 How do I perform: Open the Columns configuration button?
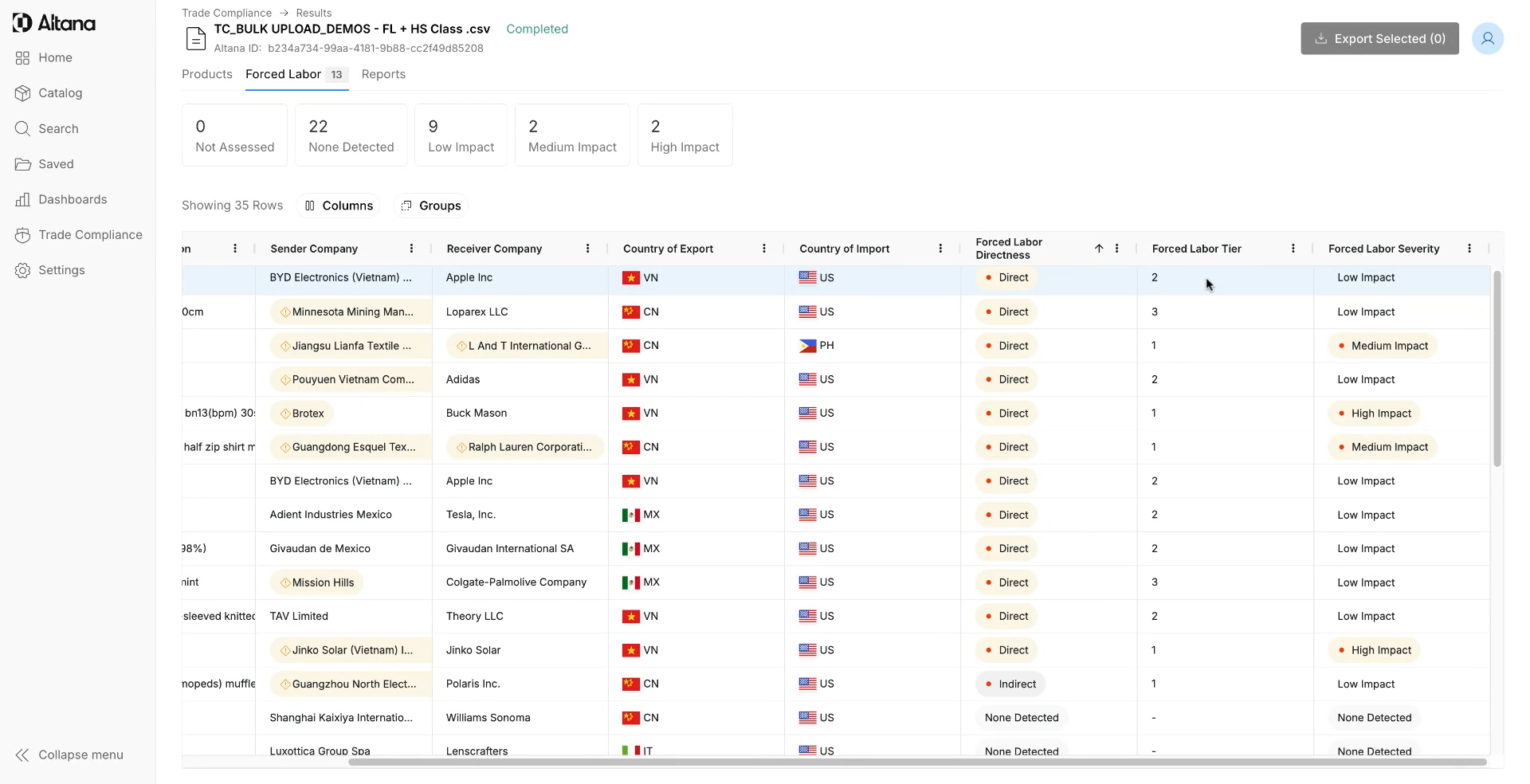[339, 206]
